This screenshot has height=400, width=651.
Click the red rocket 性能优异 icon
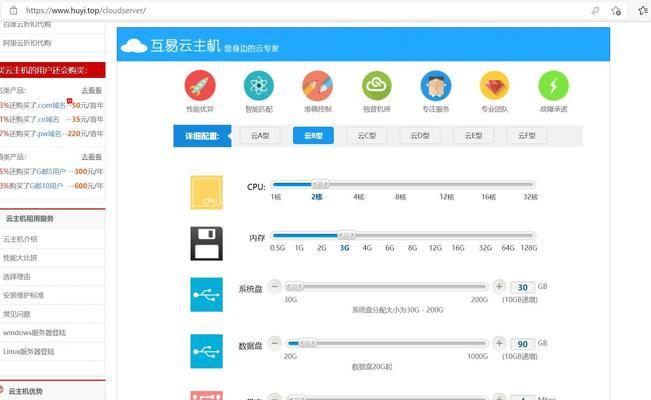click(x=200, y=86)
